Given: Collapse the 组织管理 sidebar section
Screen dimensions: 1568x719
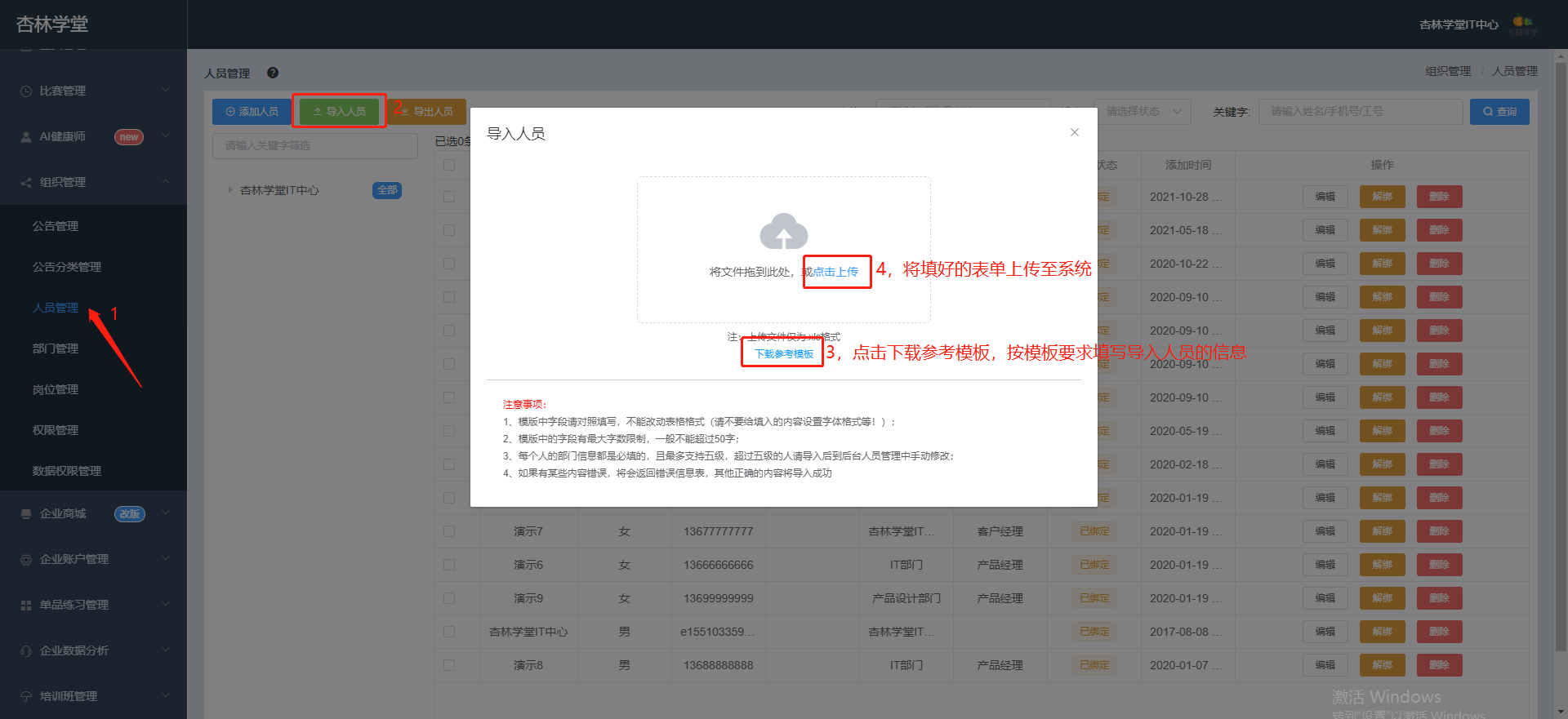Looking at the screenshot, I should coord(166,181).
